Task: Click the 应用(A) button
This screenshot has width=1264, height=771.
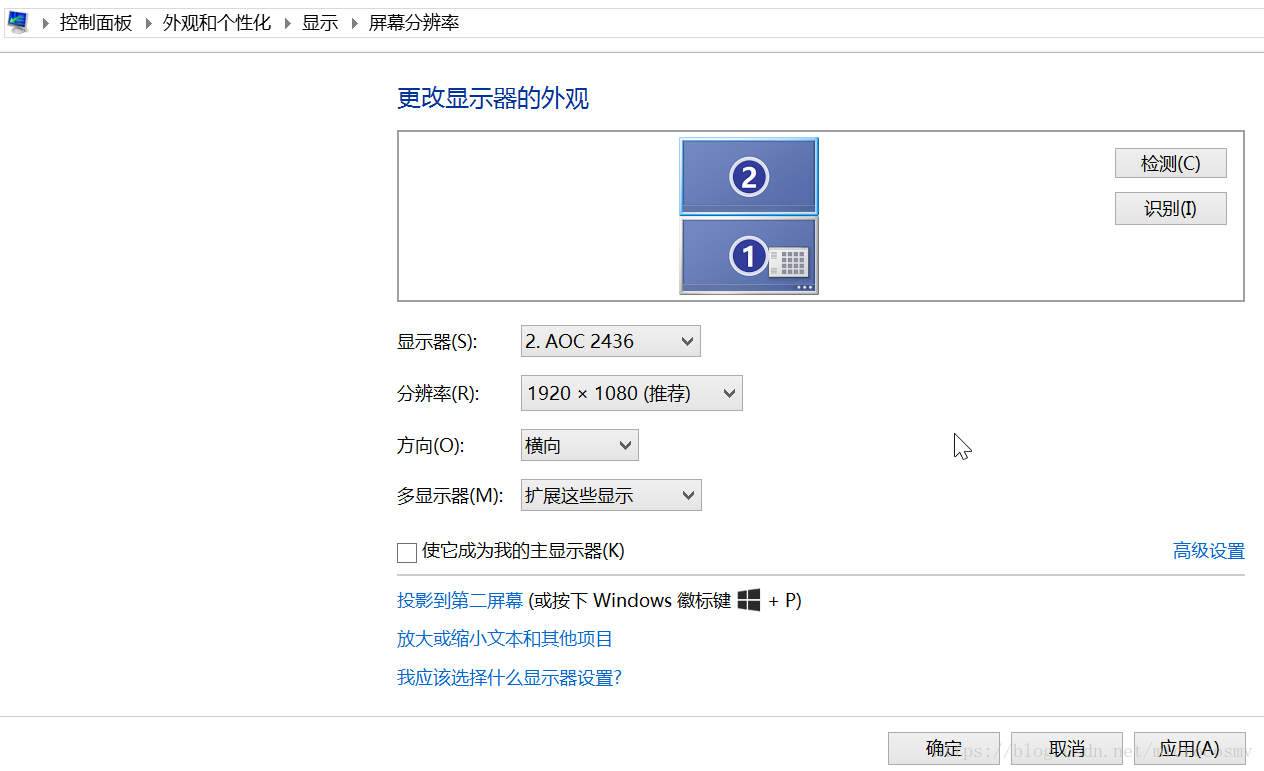Action: coord(1190,748)
